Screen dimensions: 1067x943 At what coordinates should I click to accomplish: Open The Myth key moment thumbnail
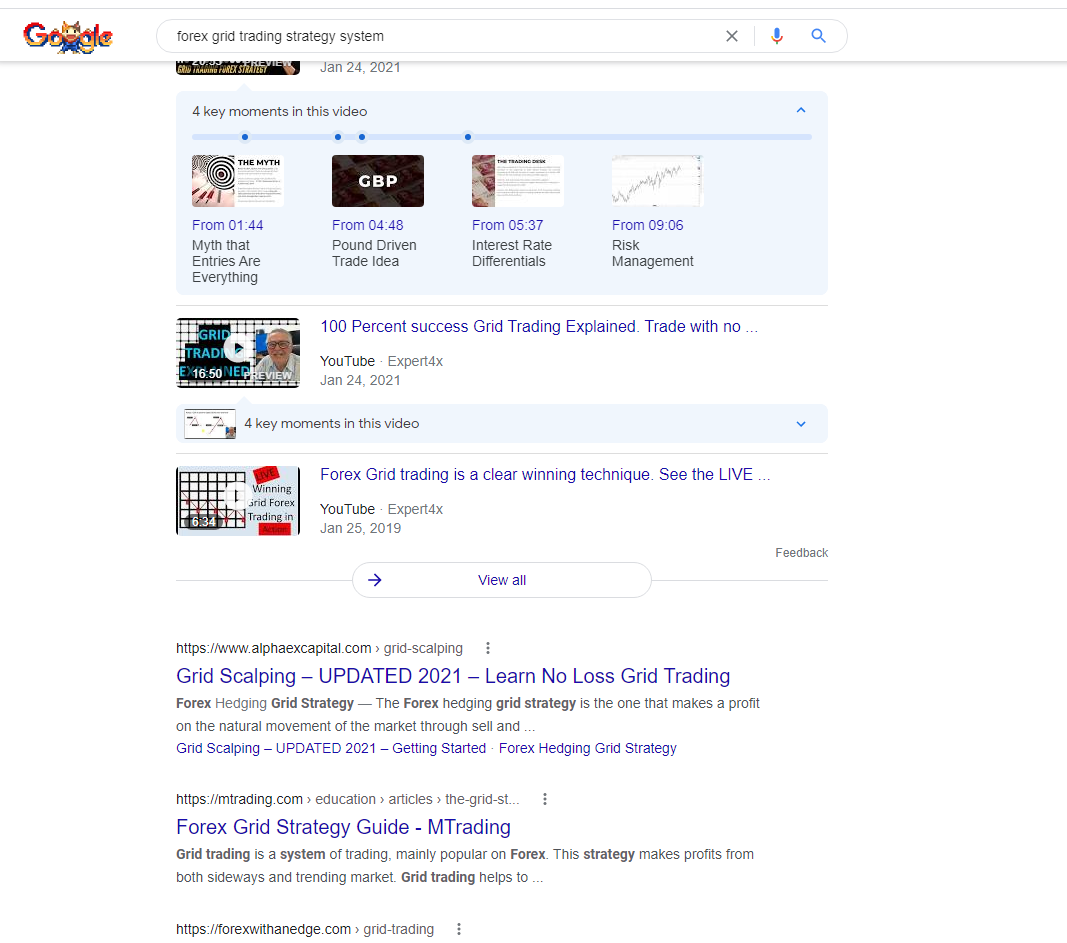(237, 181)
